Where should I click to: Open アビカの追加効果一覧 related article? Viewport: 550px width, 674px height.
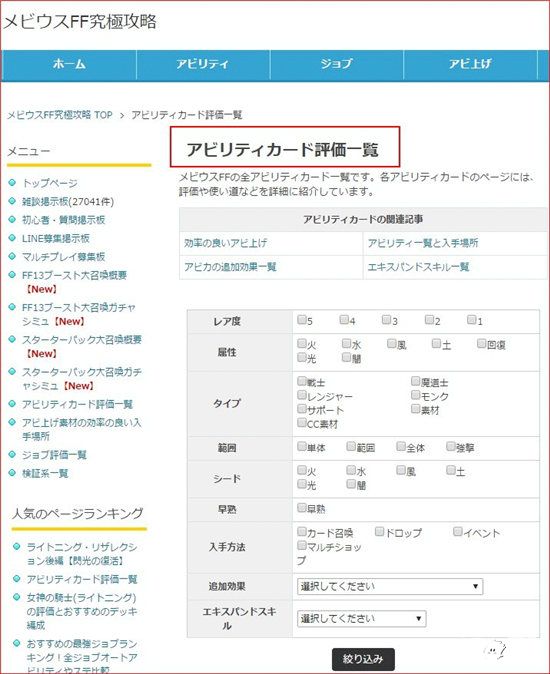[230, 267]
